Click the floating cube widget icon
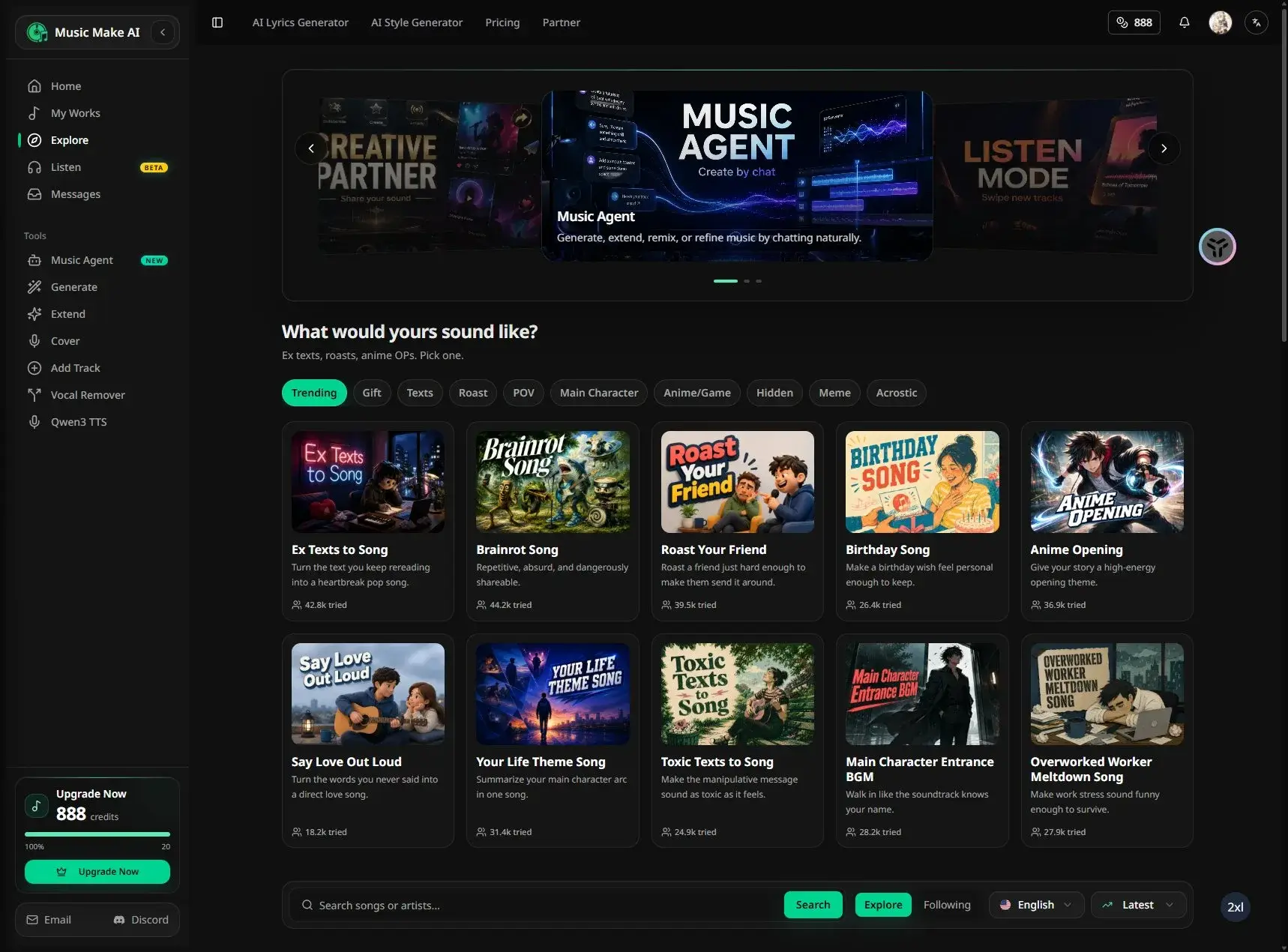1288x952 pixels. click(x=1218, y=247)
